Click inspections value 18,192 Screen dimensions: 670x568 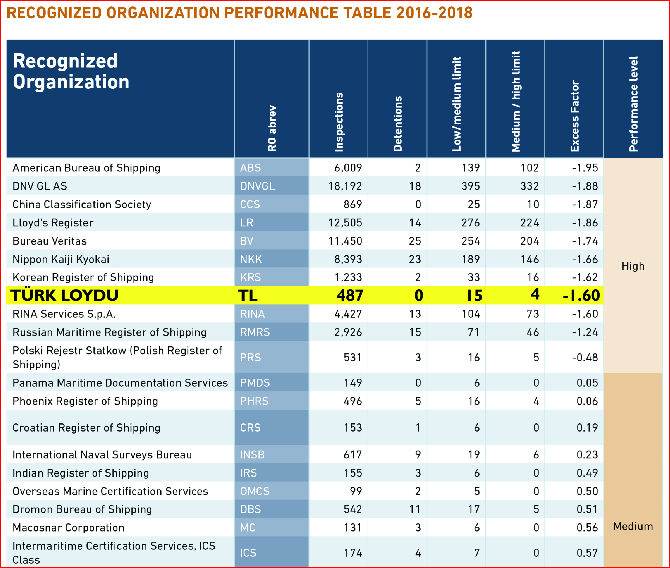point(345,186)
